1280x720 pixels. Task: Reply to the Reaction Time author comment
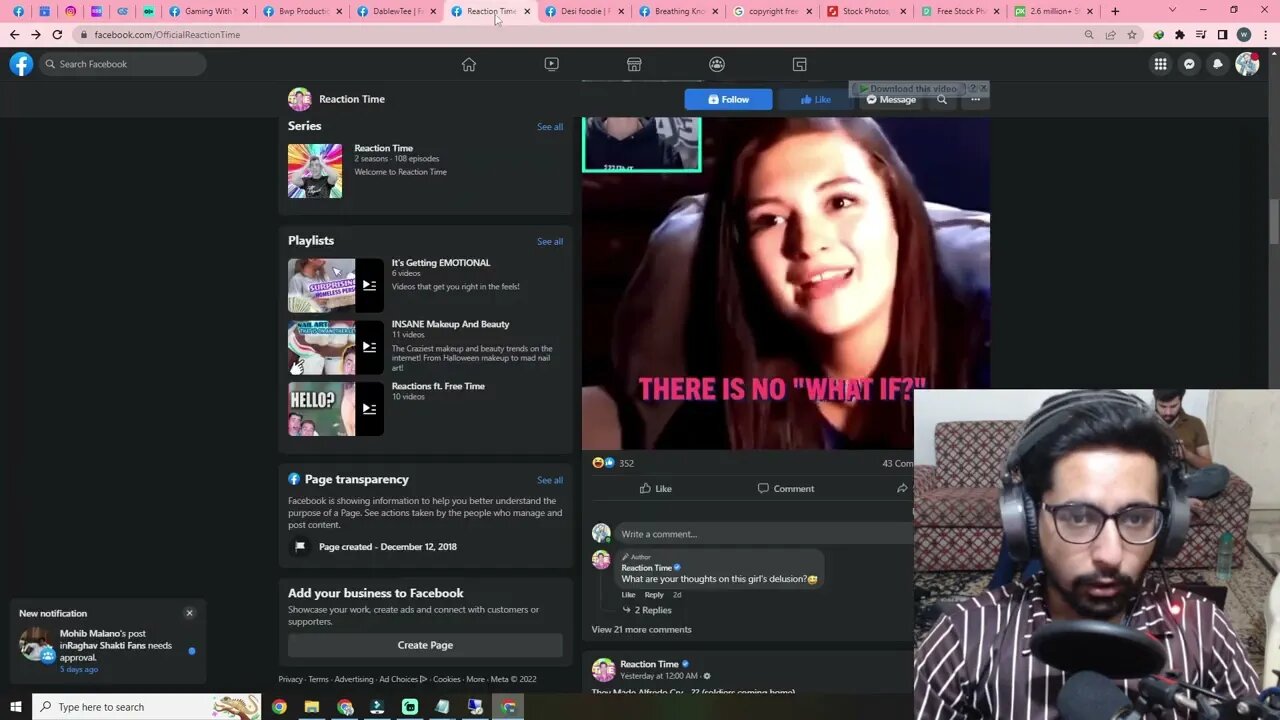pos(654,595)
